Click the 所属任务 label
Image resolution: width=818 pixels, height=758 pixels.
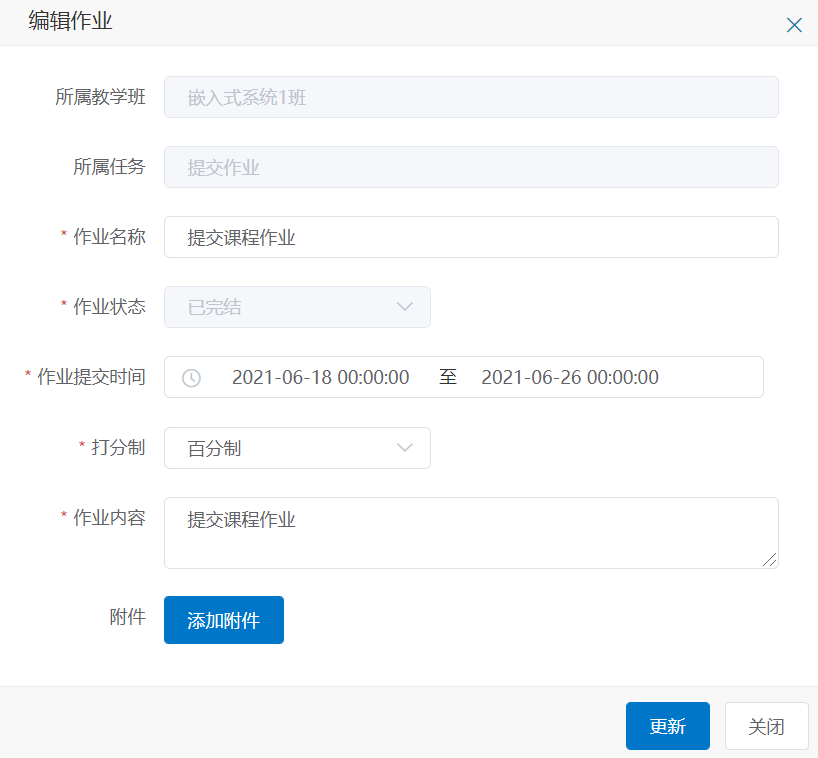pos(109,167)
